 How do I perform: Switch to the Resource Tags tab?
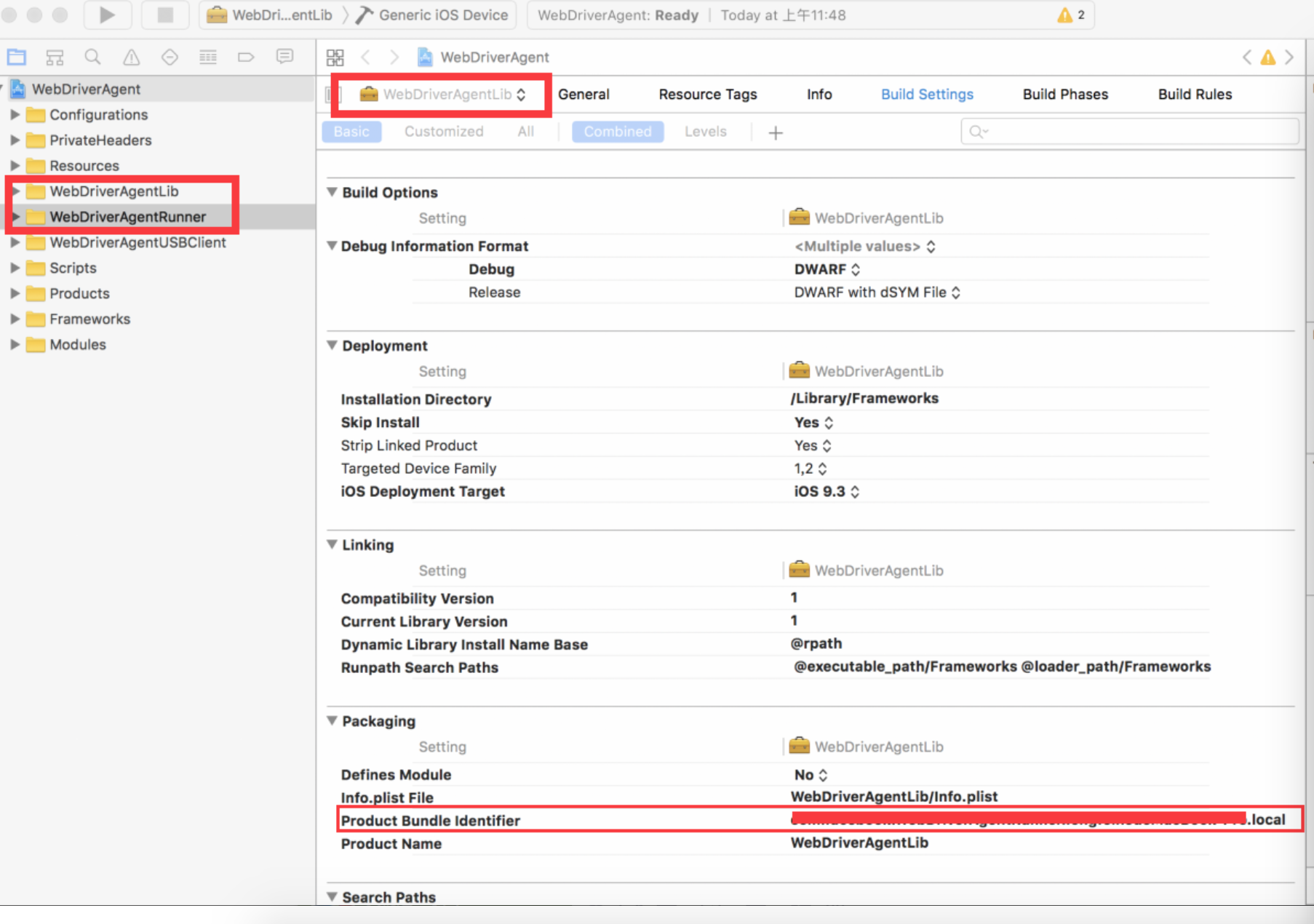pyautogui.click(x=708, y=94)
